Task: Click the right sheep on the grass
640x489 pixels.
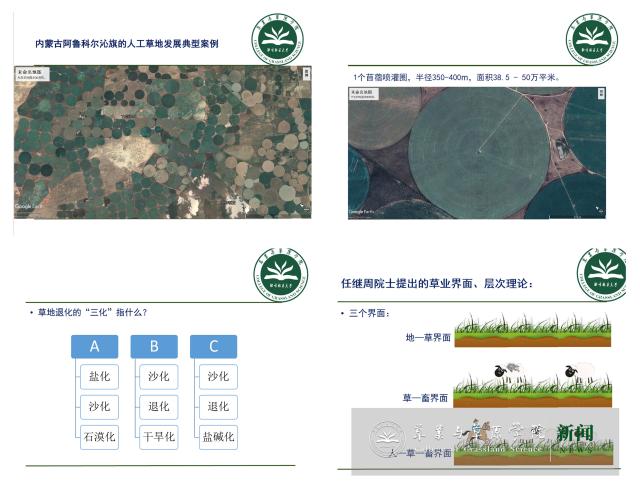Action: pyautogui.click(x=578, y=371)
